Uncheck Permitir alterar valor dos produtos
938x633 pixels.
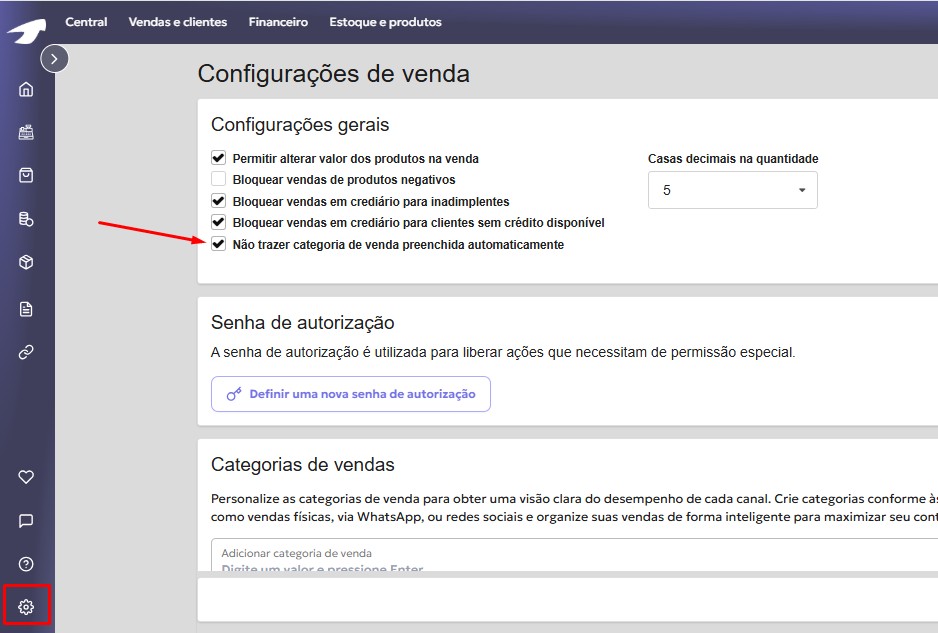(x=218, y=158)
